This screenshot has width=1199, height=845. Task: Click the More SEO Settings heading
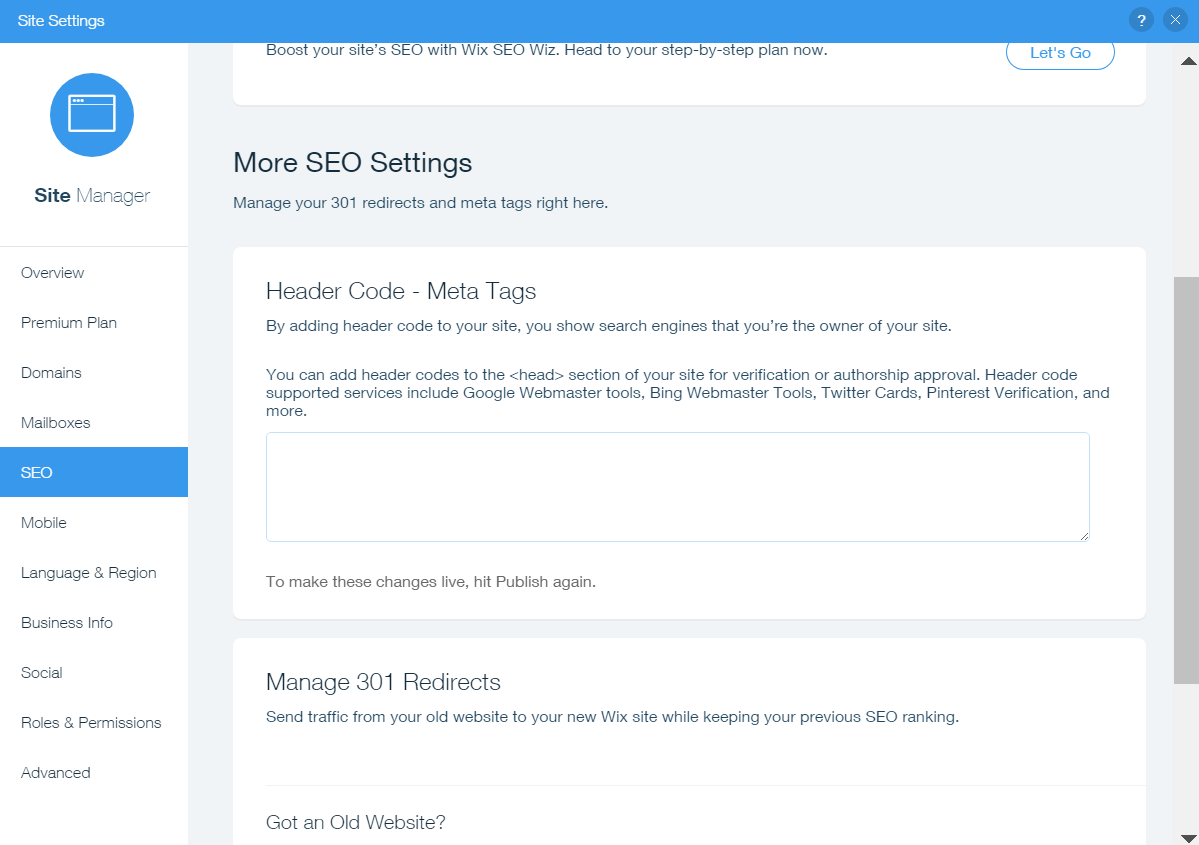coord(353,163)
